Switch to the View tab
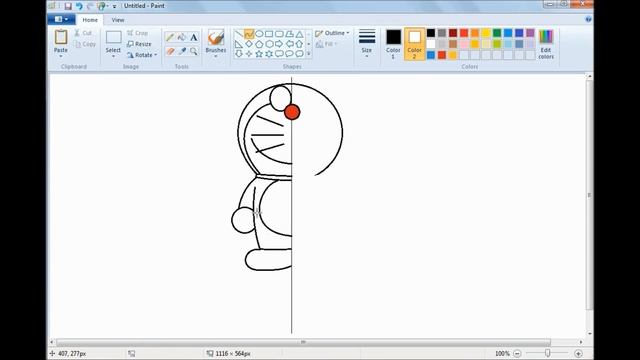Image resolution: width=640 pixels, height=360 pixels. 118,20
